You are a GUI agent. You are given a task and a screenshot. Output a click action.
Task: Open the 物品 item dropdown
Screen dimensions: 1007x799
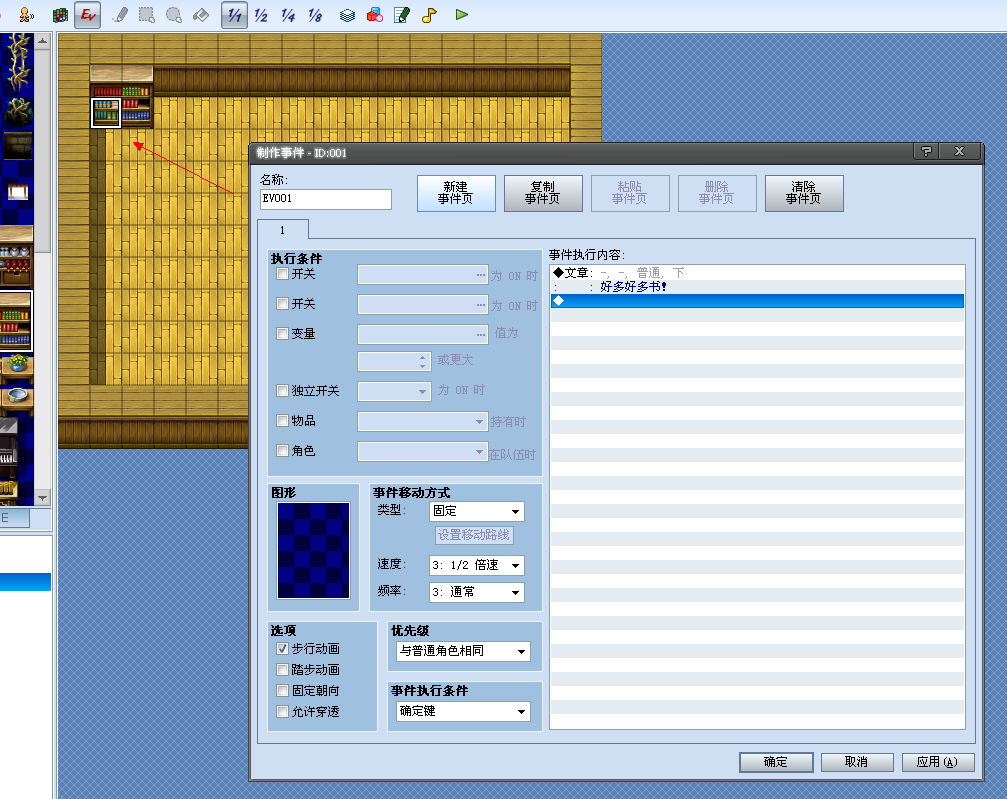tap(423, 421)
